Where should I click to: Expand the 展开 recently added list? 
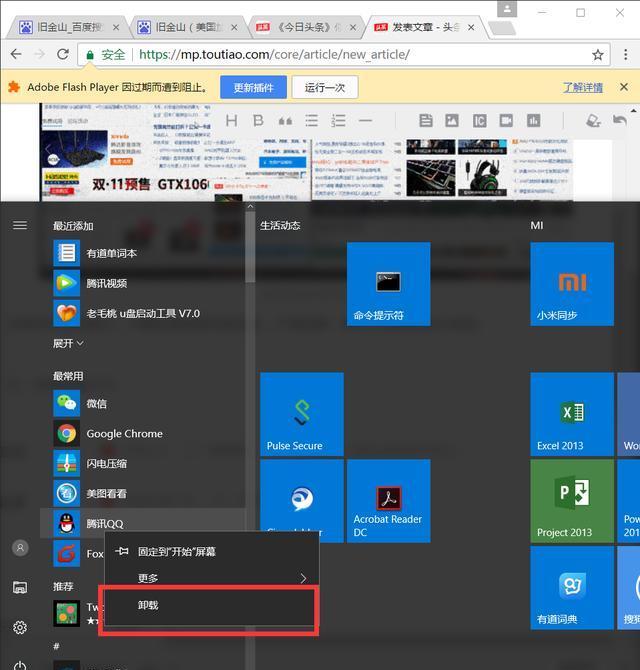point(68,344)
